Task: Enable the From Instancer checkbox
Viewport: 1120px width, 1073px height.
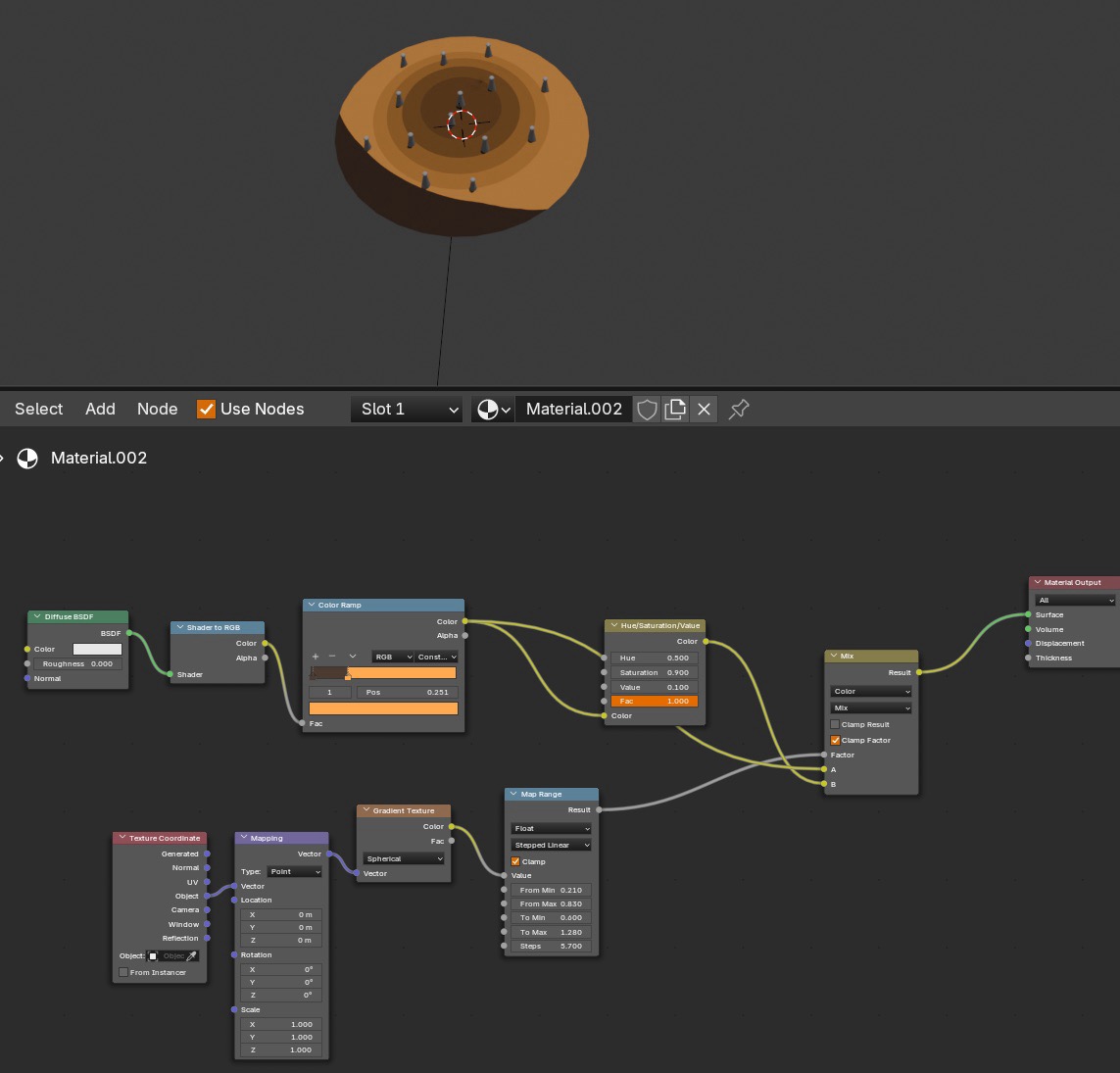Action: point(123,972)
